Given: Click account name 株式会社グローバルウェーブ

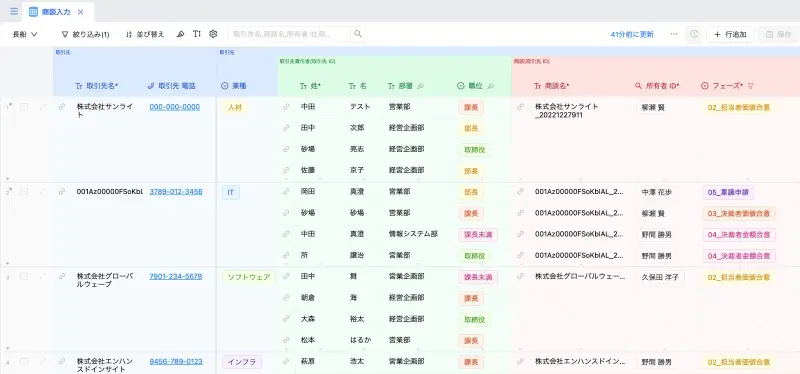Looking at the screenshot, I should point(105,280).
